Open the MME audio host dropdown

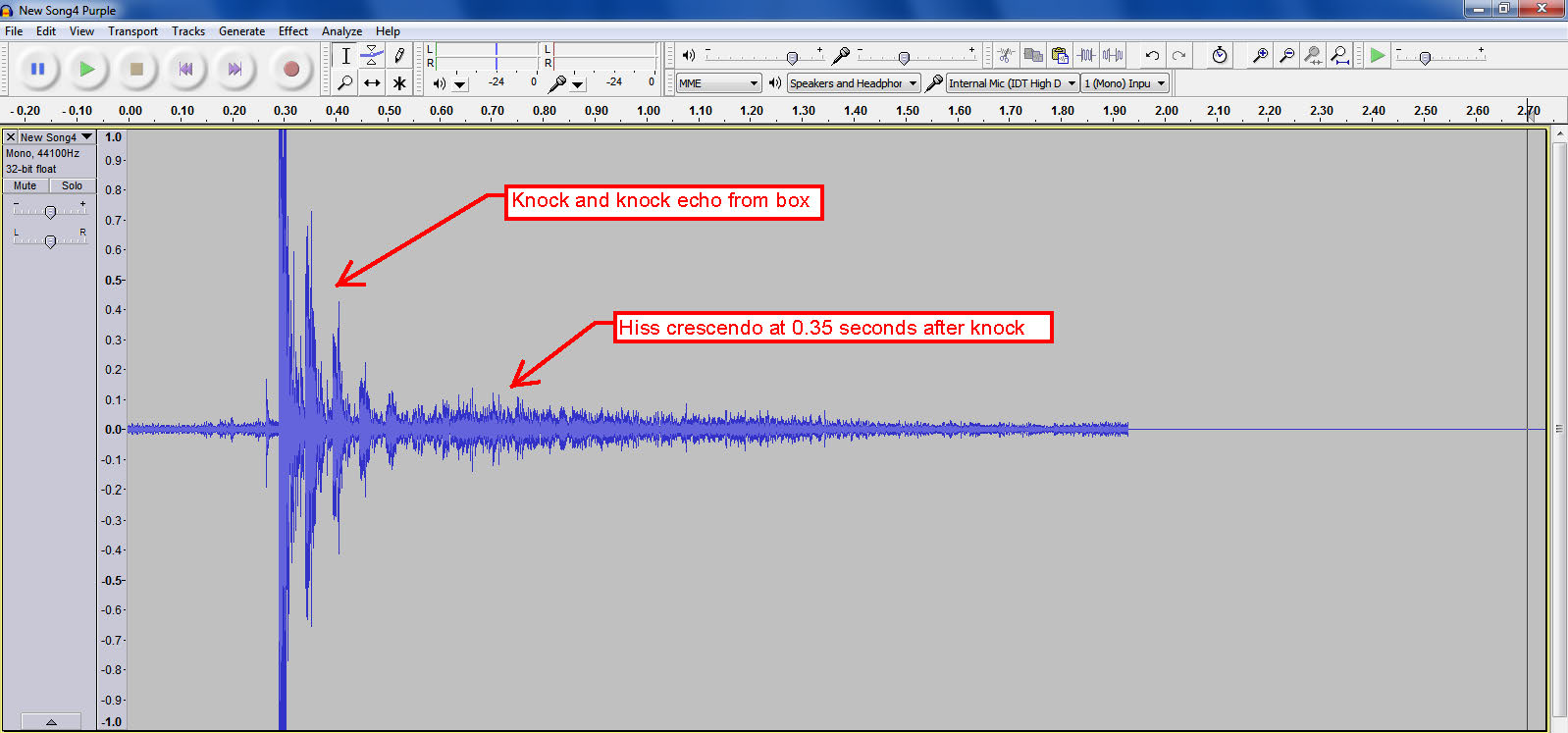(719, 83)
